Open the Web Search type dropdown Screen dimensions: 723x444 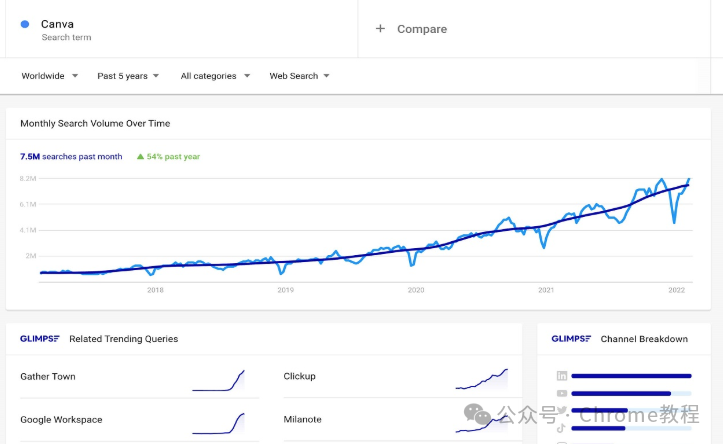tap(299, 76)
